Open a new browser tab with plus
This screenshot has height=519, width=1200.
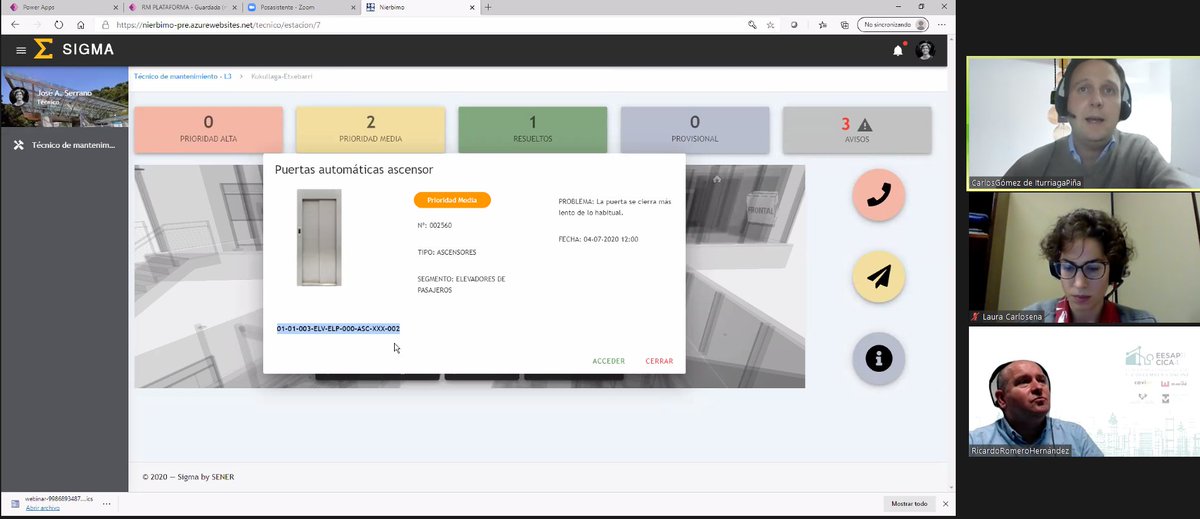(x=488, y=7)
